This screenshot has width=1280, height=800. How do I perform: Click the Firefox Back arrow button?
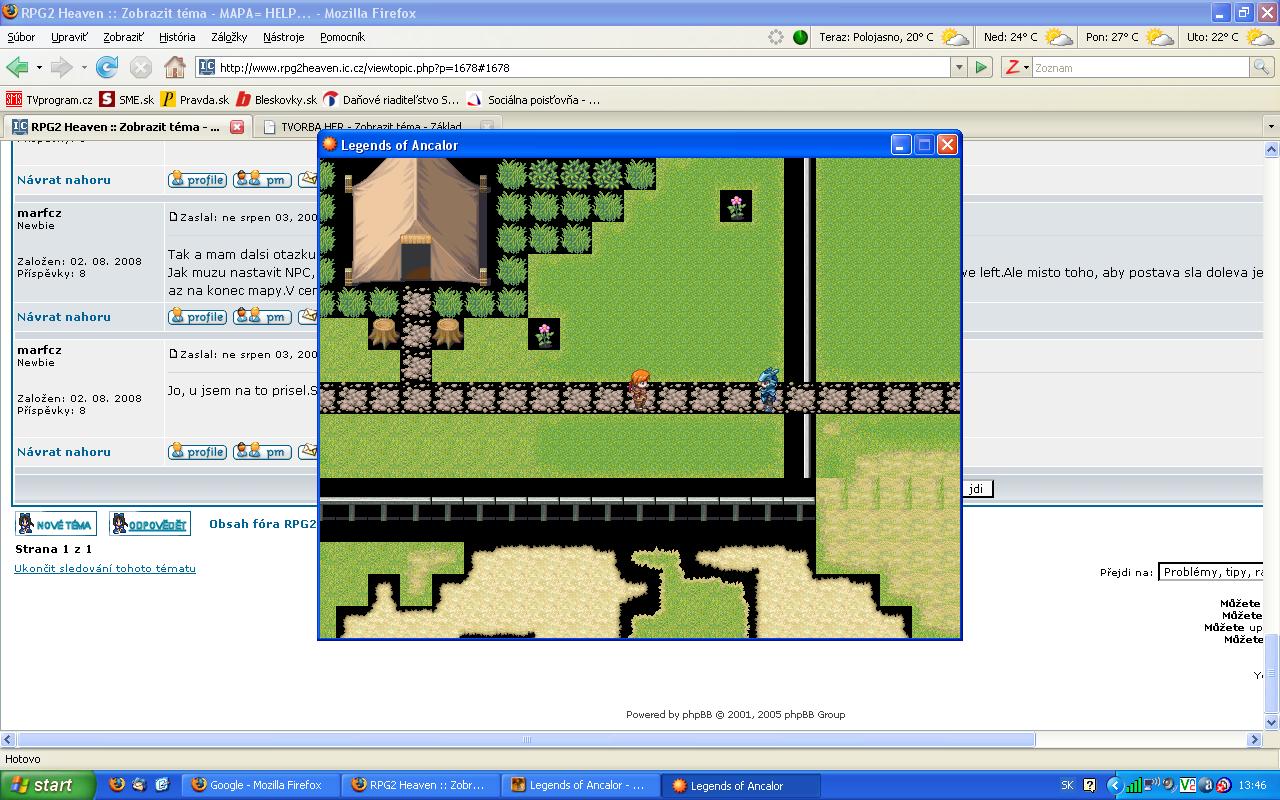17,67
